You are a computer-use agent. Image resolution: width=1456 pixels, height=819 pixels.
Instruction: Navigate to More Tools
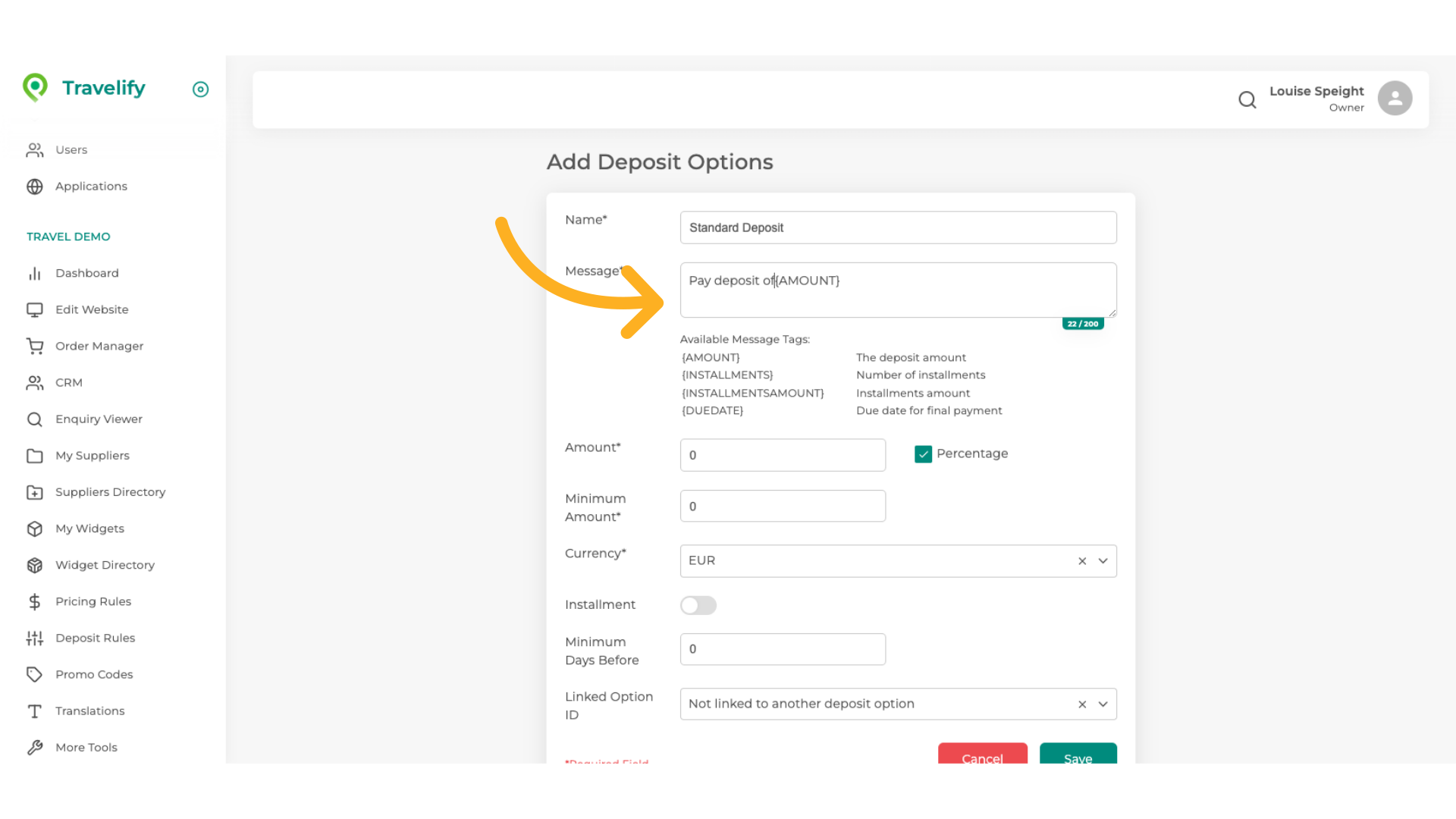86,747
